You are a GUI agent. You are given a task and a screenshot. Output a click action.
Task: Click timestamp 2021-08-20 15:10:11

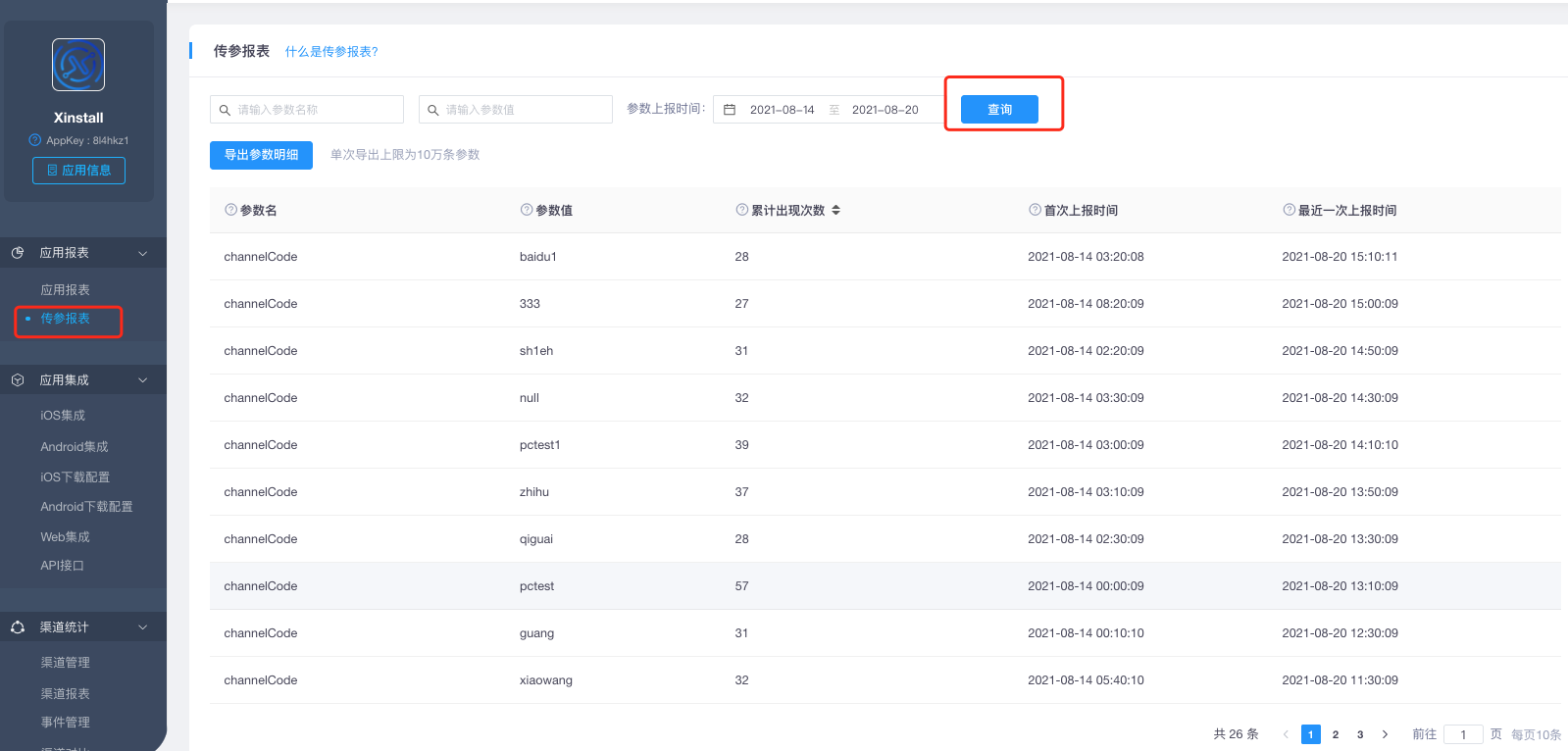coord(1340,257)
